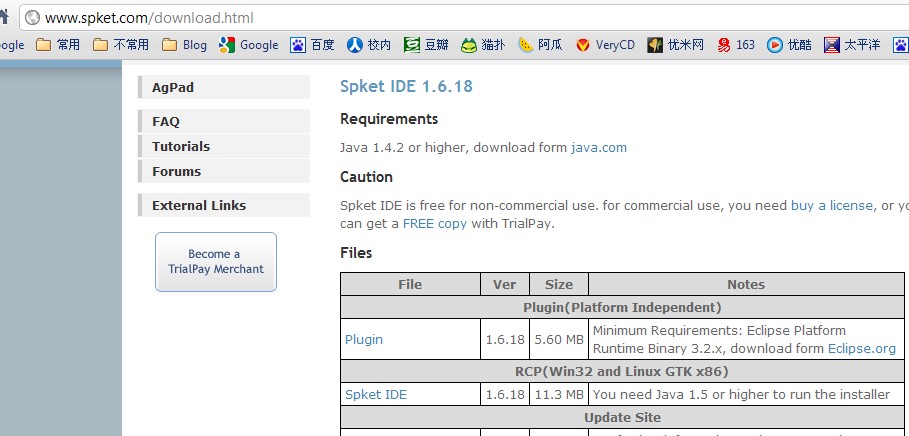Follow the java.com link
This screenshot has height=436, width=909.
pos(599,147)
